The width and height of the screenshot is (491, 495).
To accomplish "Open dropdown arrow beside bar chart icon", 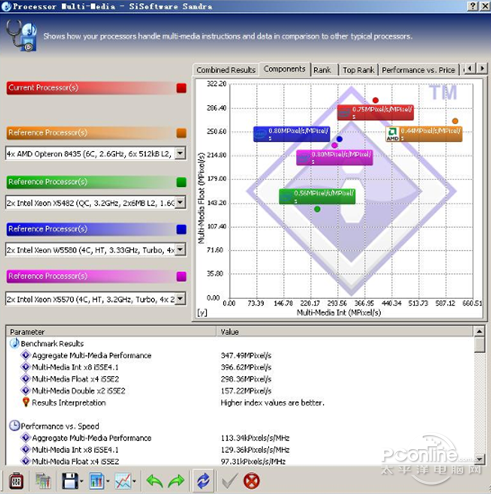I will click(x=108, y=481).
